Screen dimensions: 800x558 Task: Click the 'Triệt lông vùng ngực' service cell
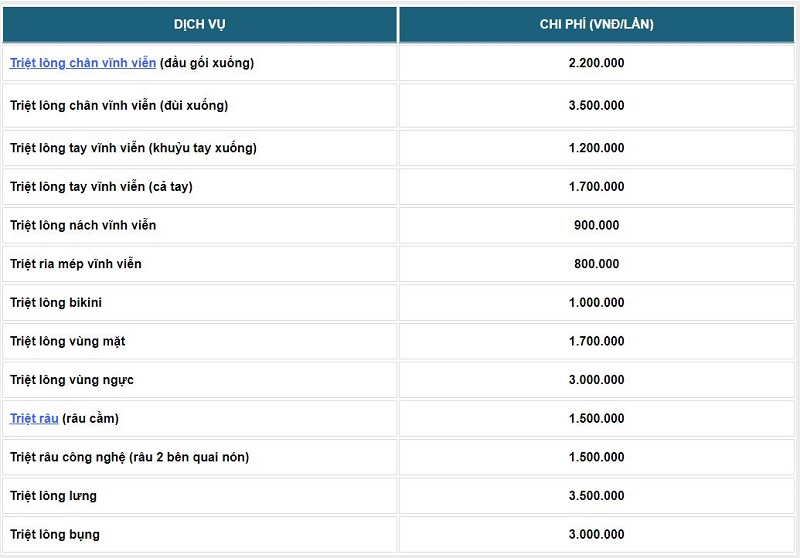[x=72, y=380]
